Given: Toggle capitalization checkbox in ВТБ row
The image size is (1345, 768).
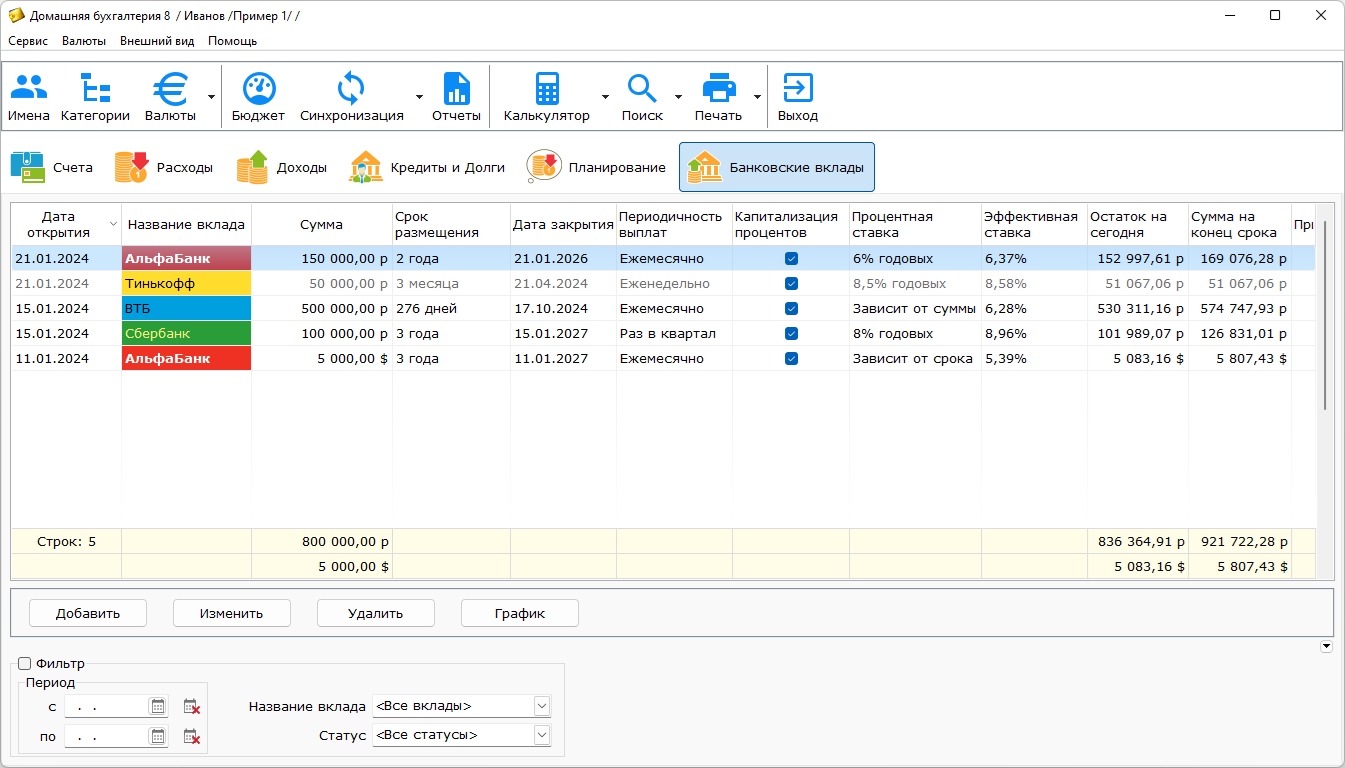Looking at the screenshot, I should [791, 308].
